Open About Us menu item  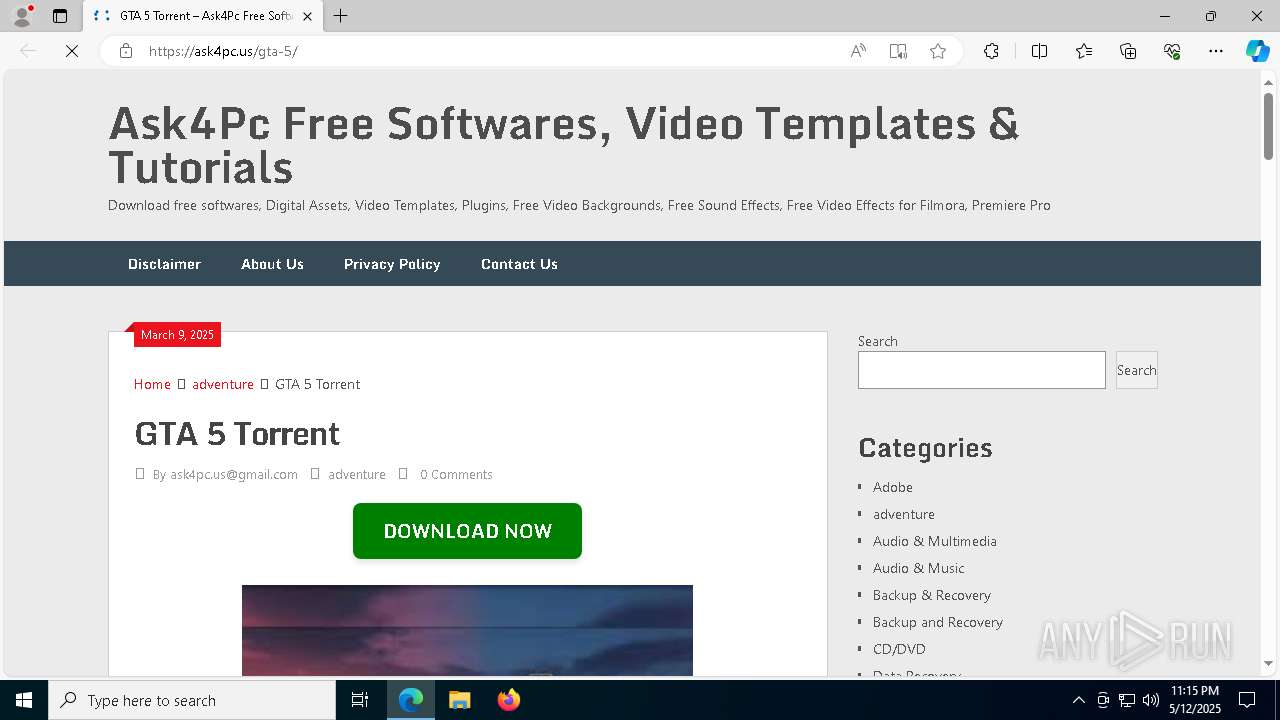[x=272, y=264]
